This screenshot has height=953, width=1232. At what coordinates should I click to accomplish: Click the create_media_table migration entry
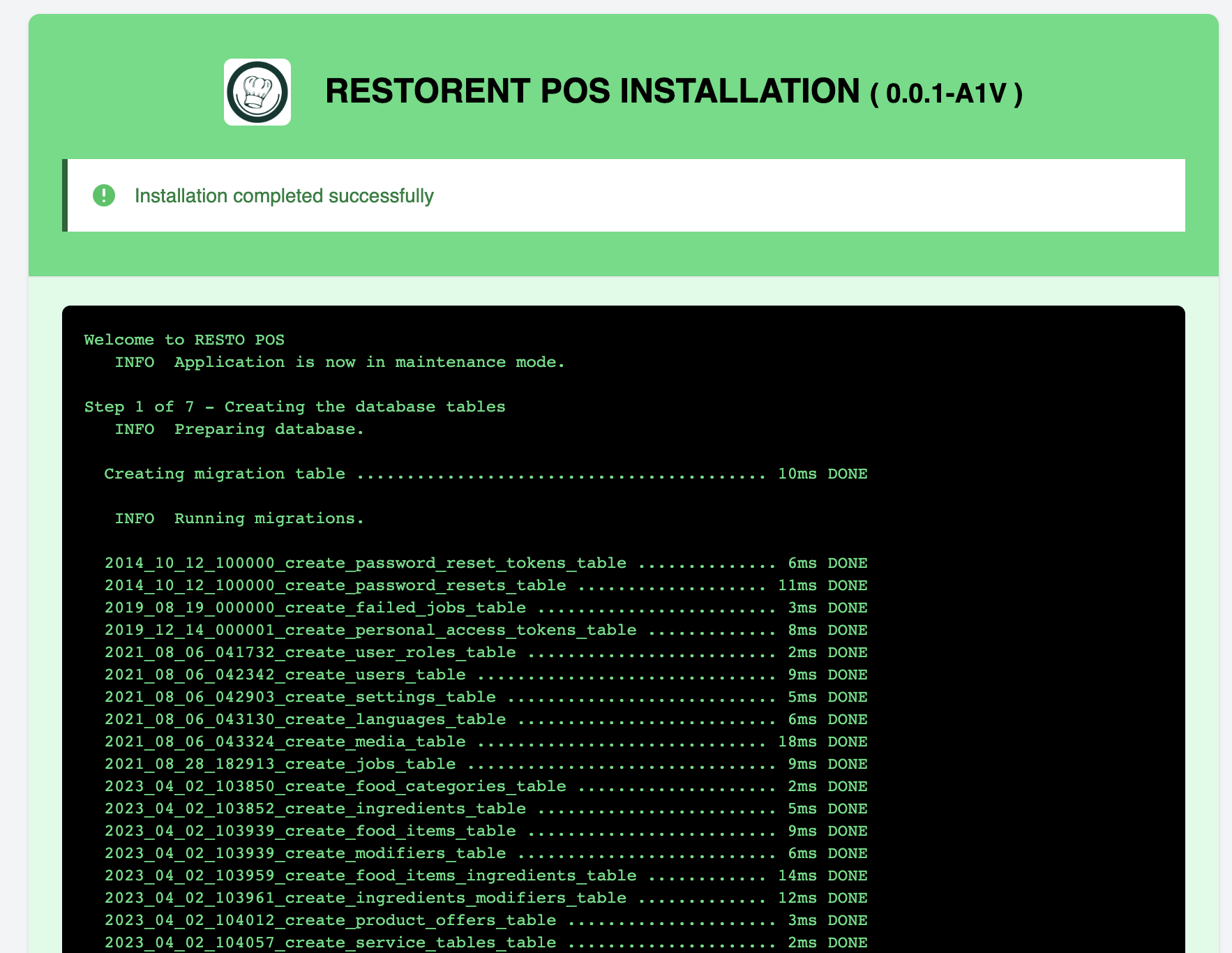click(285, 742)
